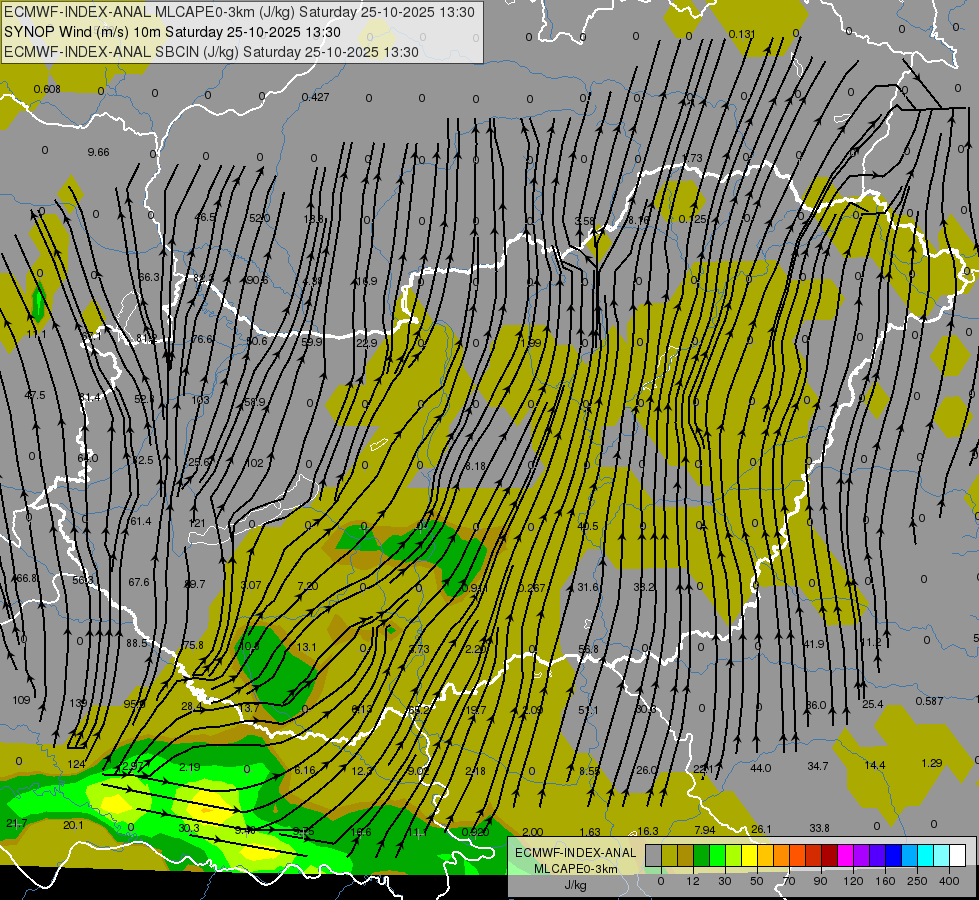Click the map value 40.5
The width and height of the screenshot is (979, 900).
[588, 527]
